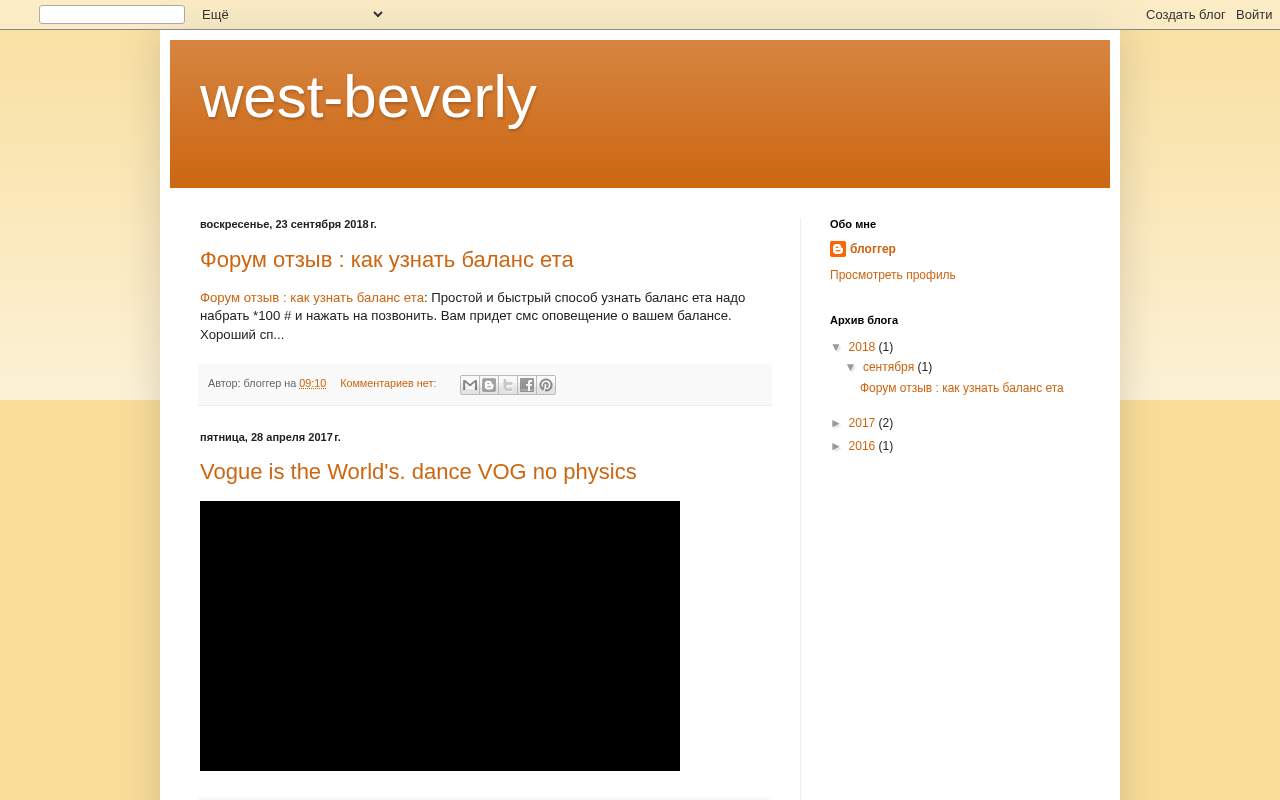
Task: Expand the 2016 archive triangle
Action: pos(837,446)
